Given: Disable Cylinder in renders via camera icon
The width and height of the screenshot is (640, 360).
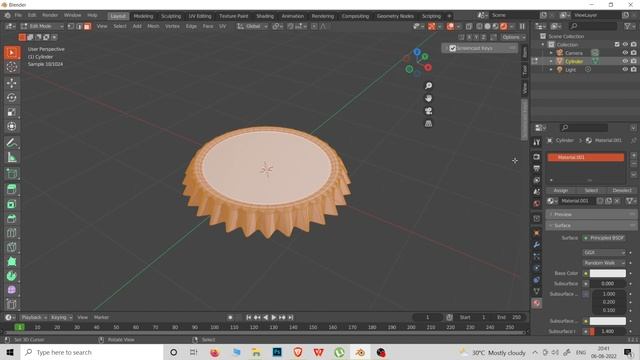Looking at the screenshot, I should [x=633, y=61].
